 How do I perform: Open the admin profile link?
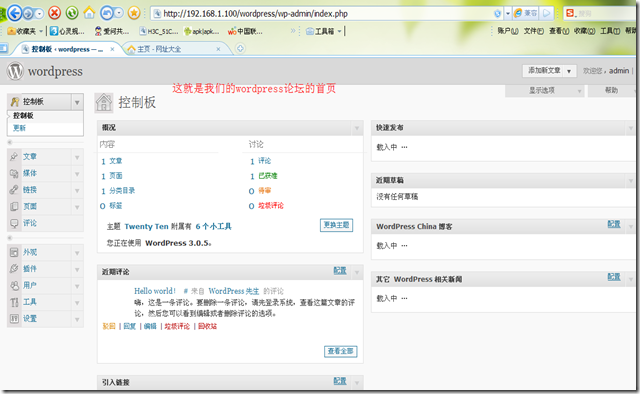click(x=619, y=71)
